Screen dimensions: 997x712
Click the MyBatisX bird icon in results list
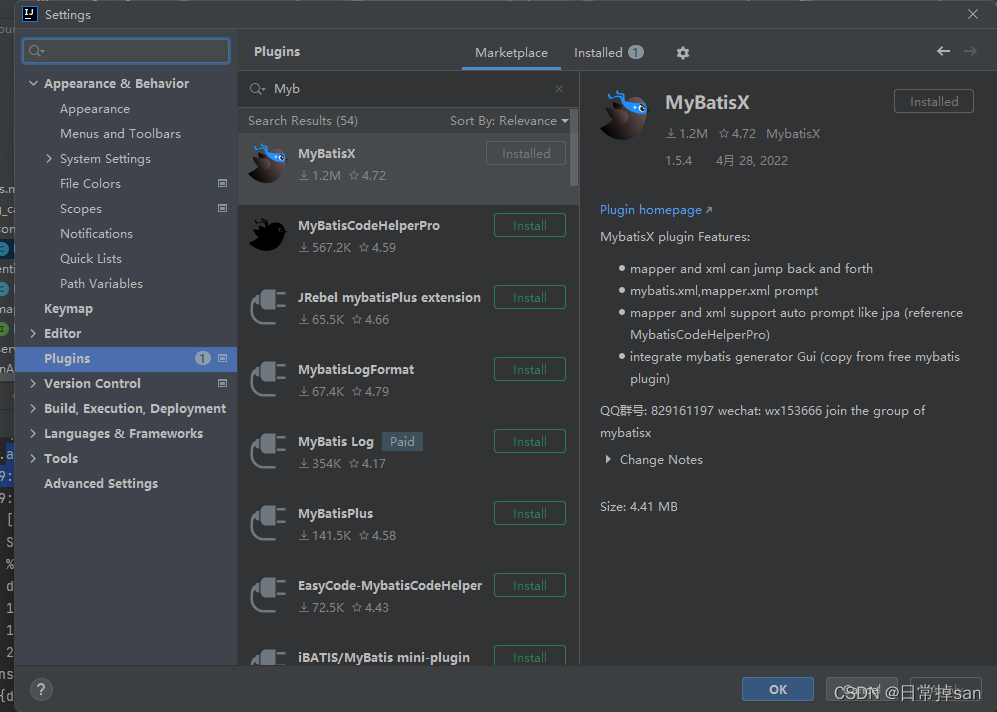(x=268, y=163)
